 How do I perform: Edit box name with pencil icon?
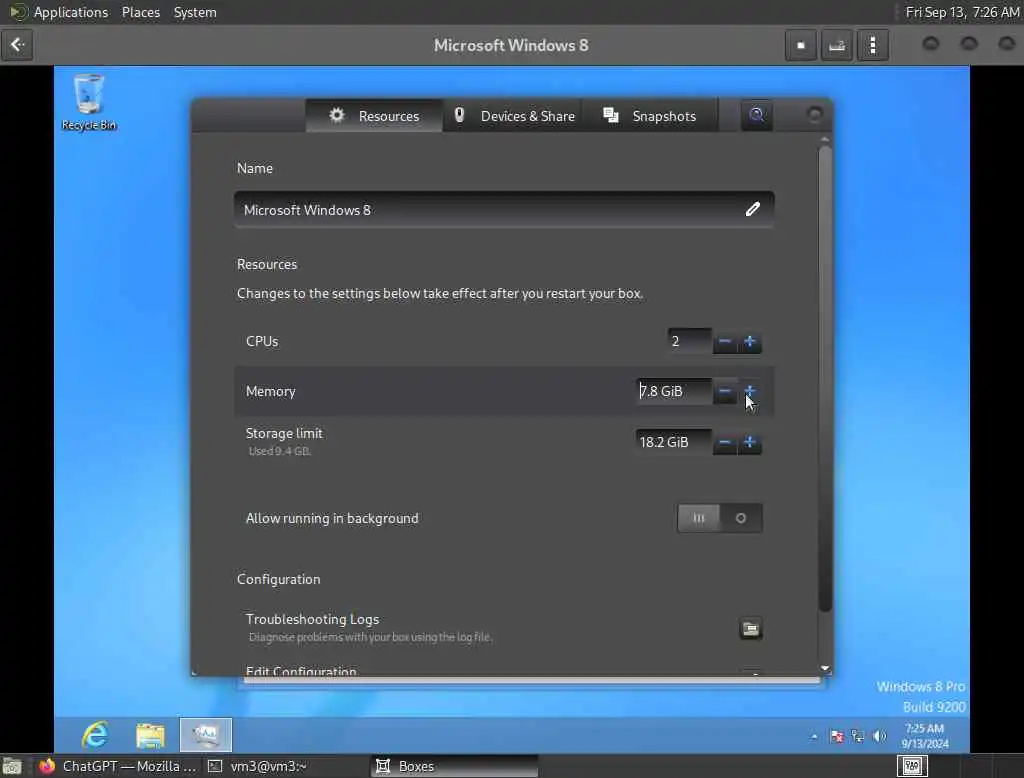[752, 209]
